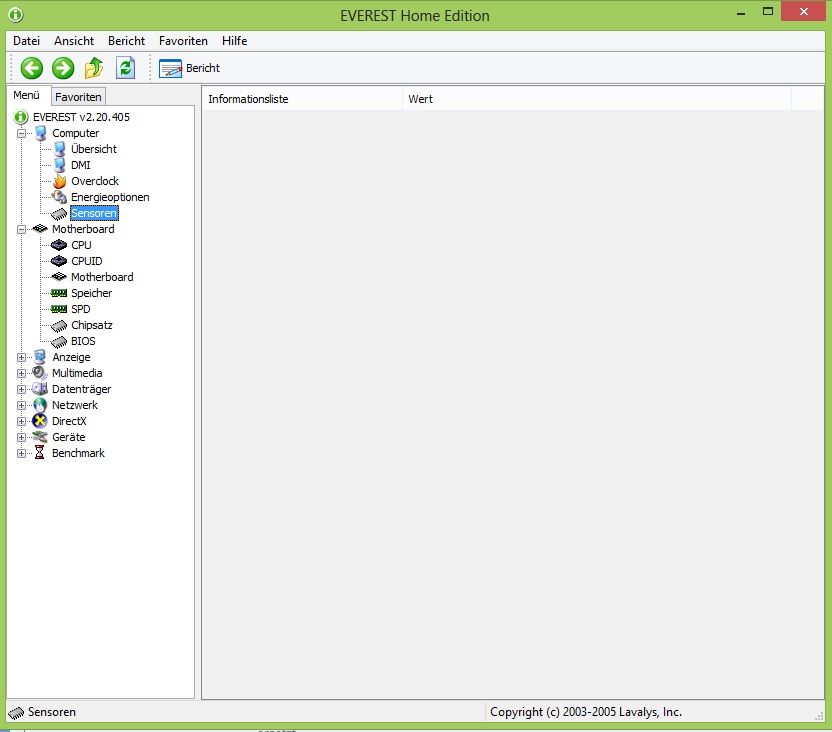The height and width of the screenshot is (732, 832).
Task: Select the Speicher tree item
Action: tap(92, 293)
